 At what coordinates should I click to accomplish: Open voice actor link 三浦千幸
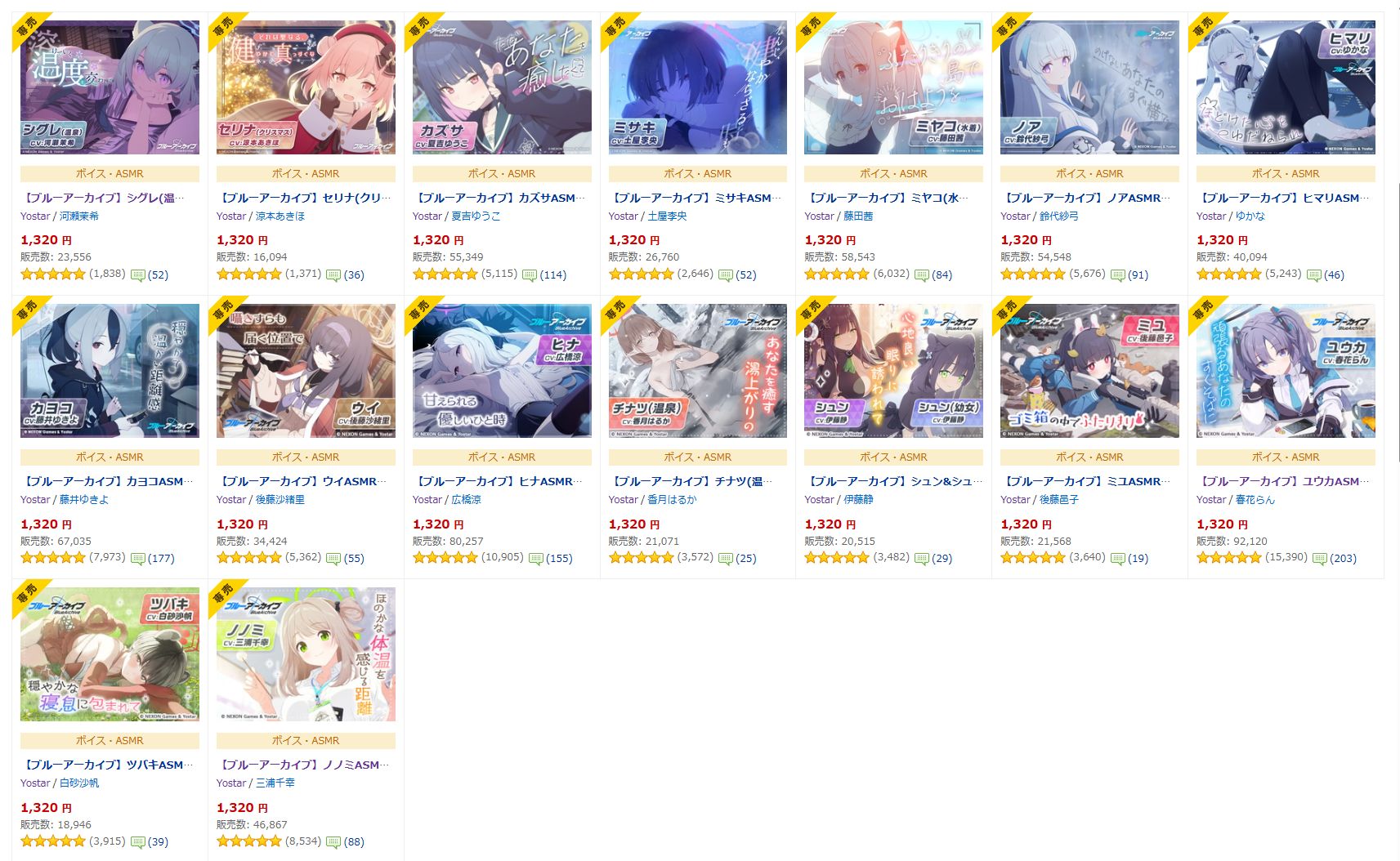point(275,783)
